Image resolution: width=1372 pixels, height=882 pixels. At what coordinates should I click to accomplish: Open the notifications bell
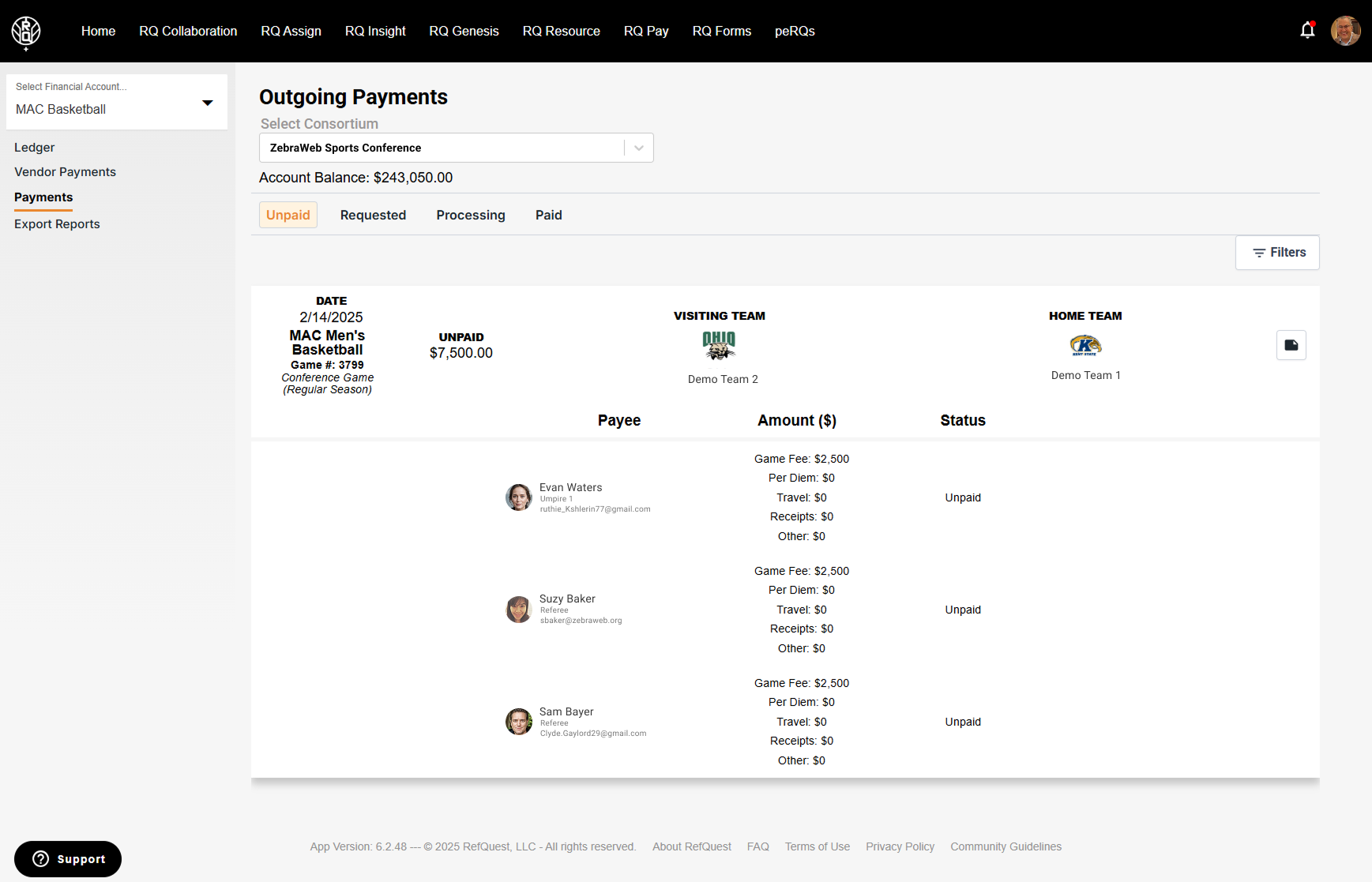coord(1307,31)
